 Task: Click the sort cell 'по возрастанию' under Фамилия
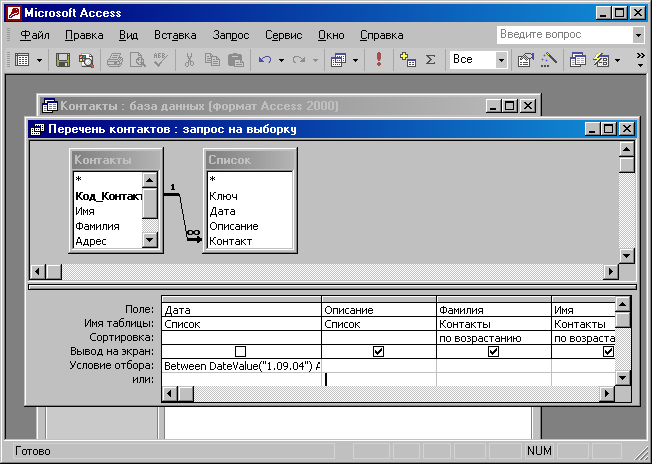pos(494,338)
